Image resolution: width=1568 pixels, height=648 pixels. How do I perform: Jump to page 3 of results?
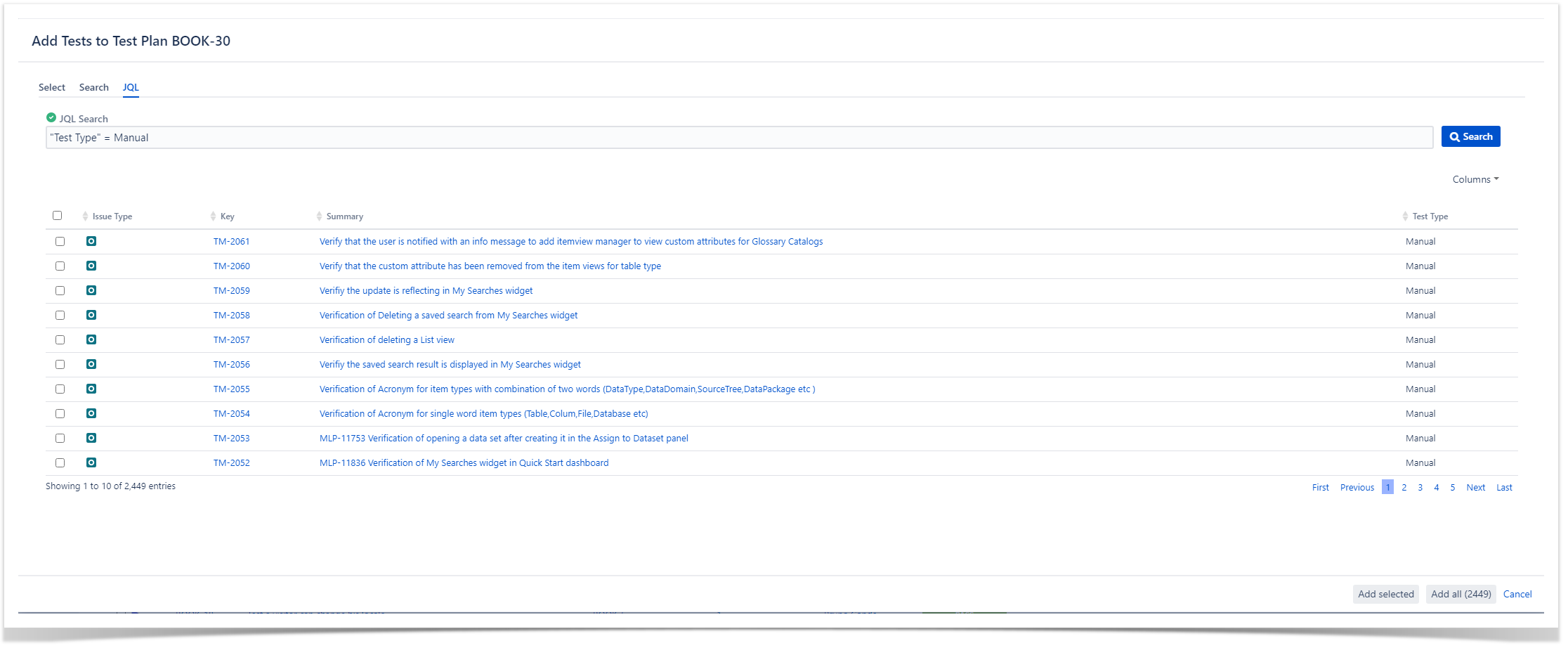pyautogui.click(x=1420, y=487)
